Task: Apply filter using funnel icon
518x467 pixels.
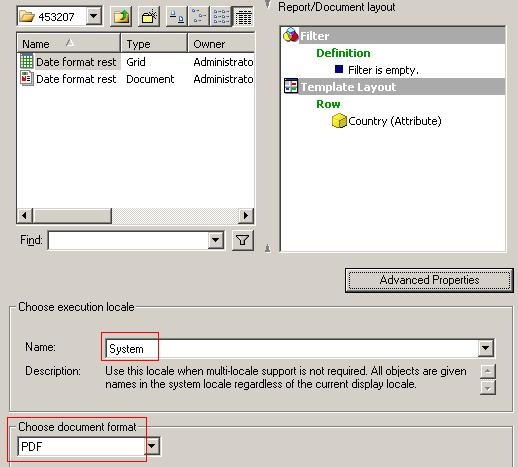Action: pos(243,240)
